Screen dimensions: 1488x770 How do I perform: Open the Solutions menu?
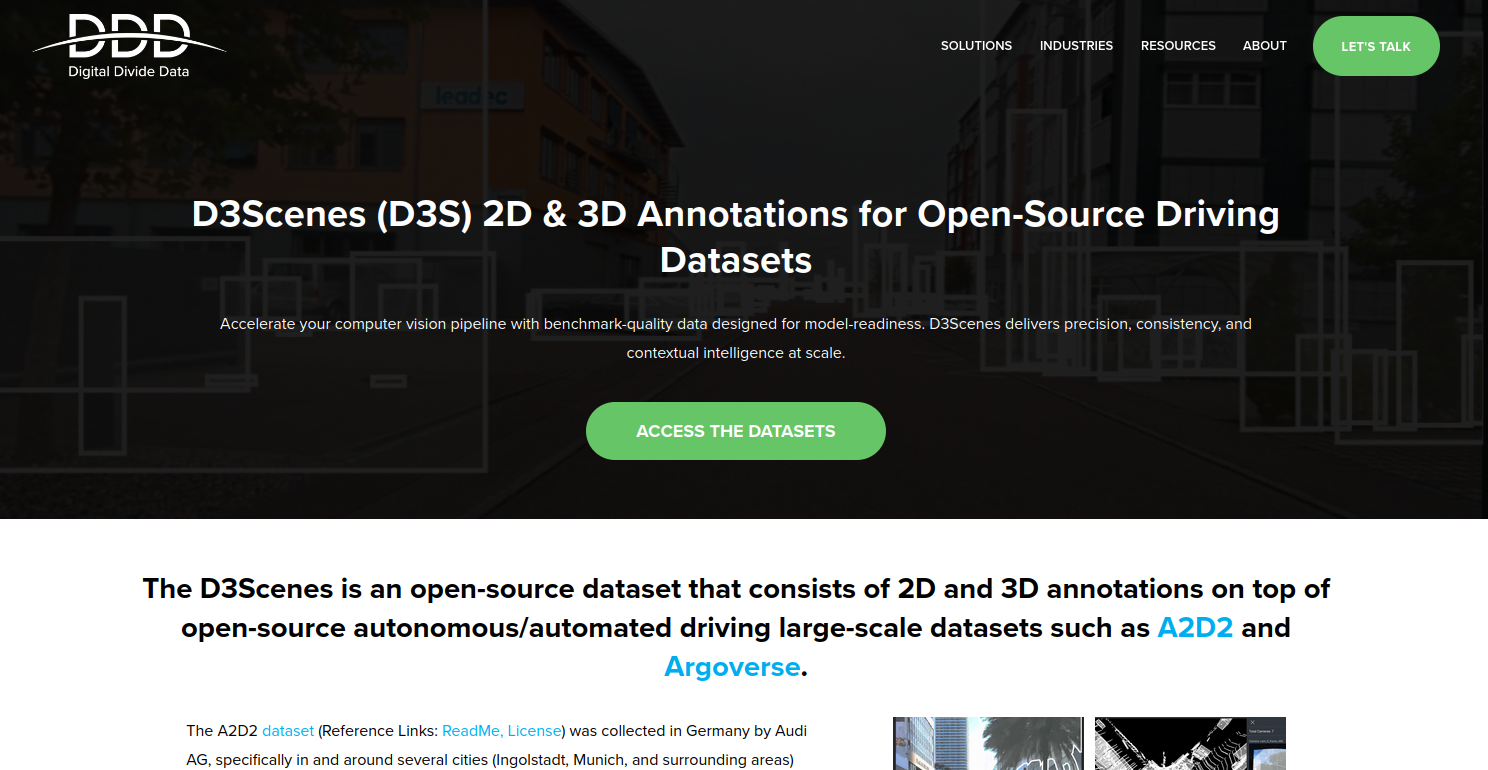976,46
